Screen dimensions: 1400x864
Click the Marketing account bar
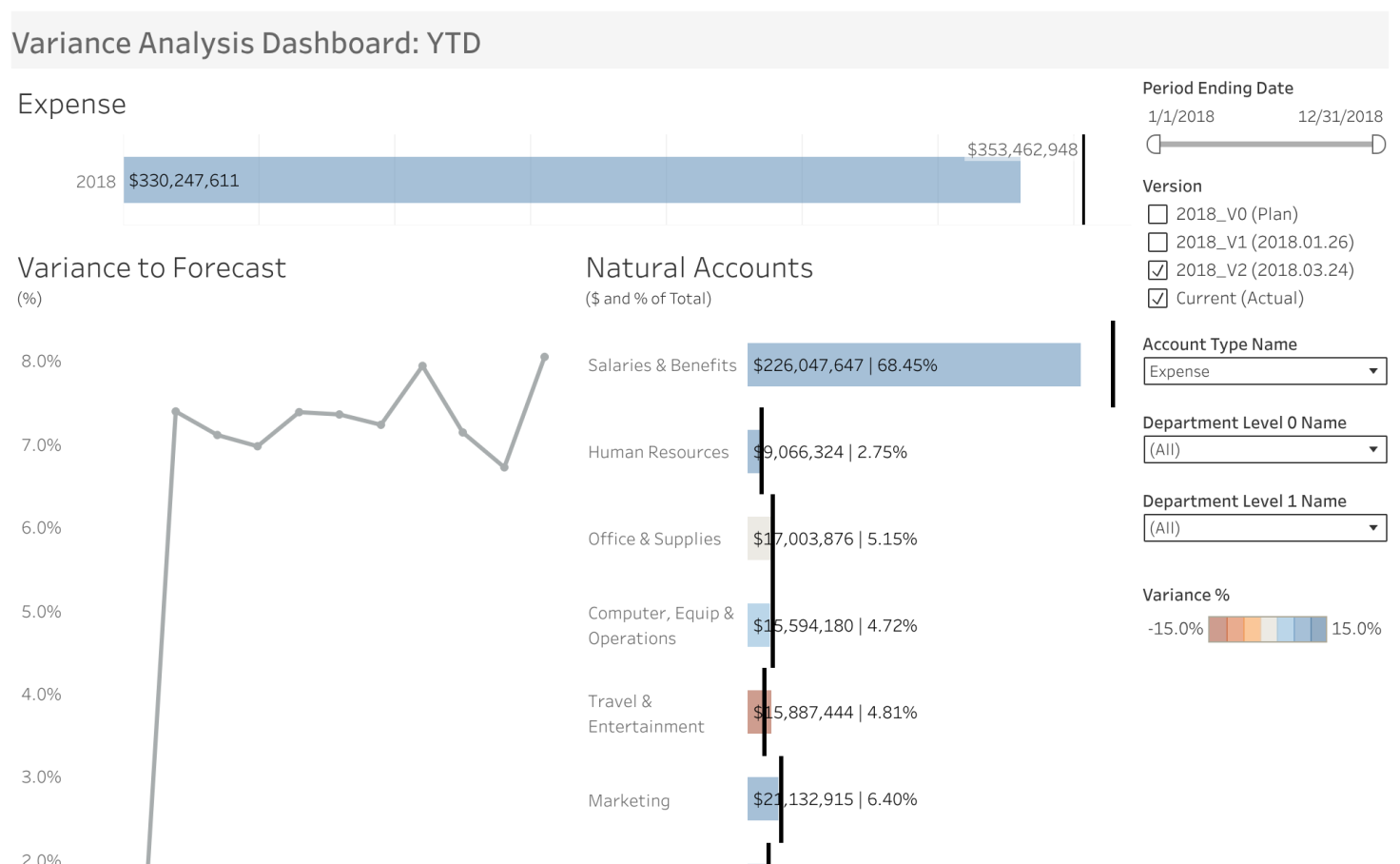[x=762, y=799]
